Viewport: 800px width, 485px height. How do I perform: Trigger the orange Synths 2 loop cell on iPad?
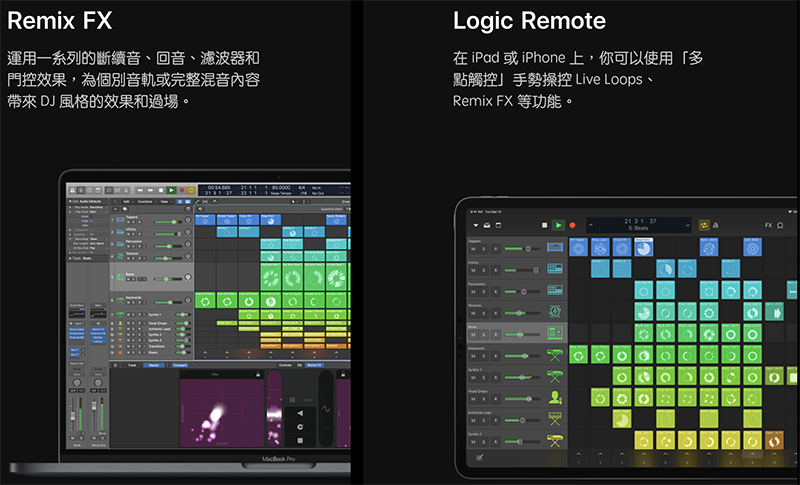pos(774,440)
